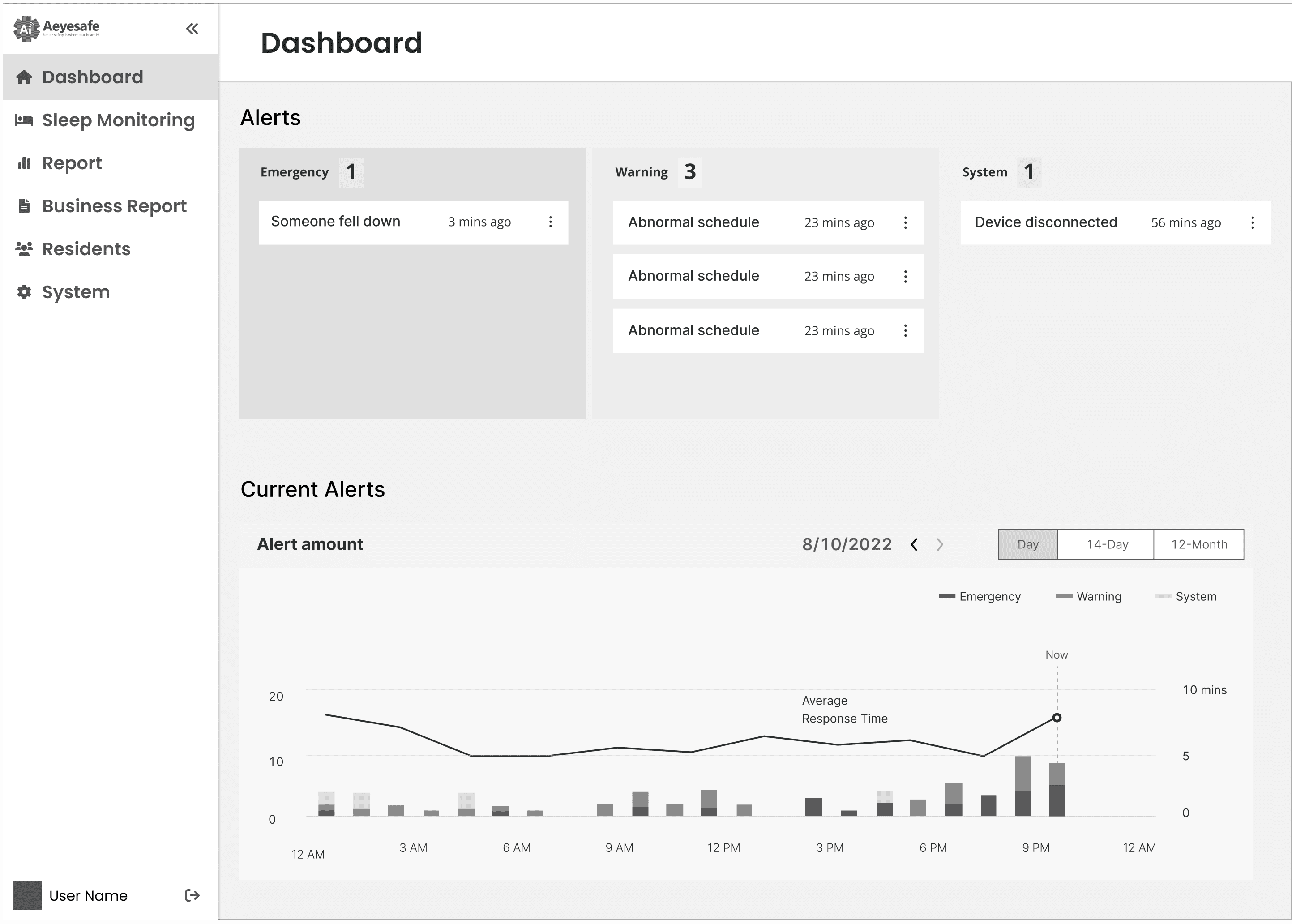1292x924 pixels.
Task: Click the Now marker point on line
Action: coord(1057,718)
